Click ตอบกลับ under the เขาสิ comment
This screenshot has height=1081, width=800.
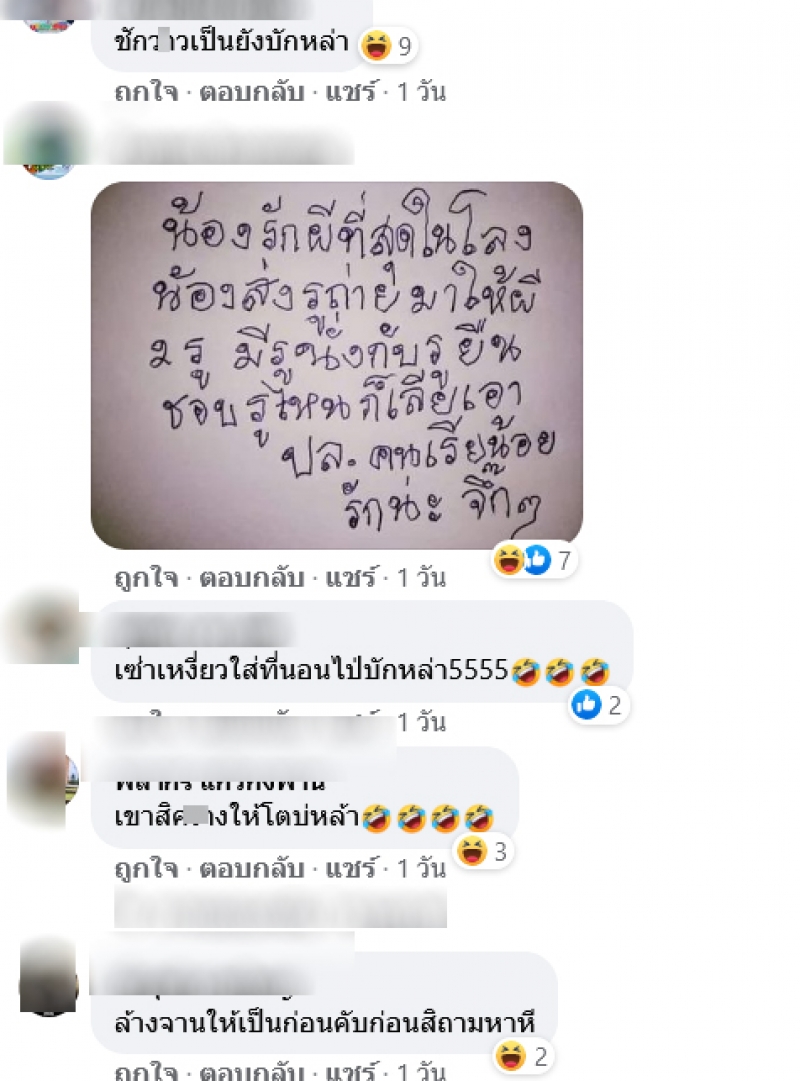click(x=252, y=869)
